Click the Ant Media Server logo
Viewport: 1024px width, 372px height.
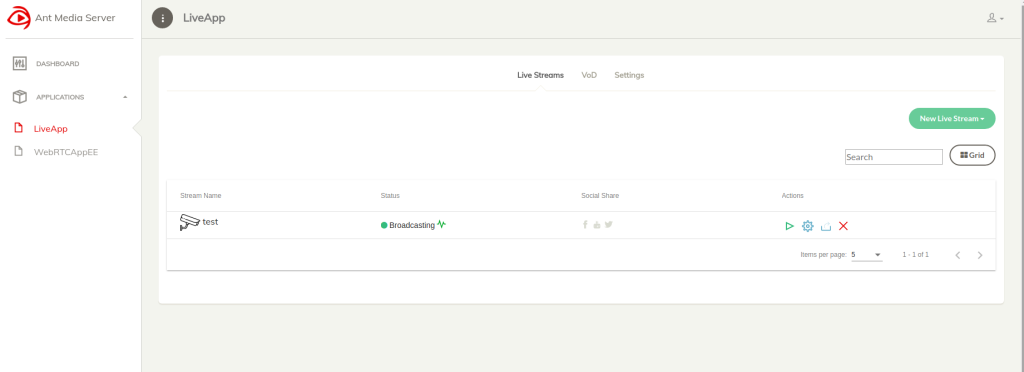[x=19, y=18]
